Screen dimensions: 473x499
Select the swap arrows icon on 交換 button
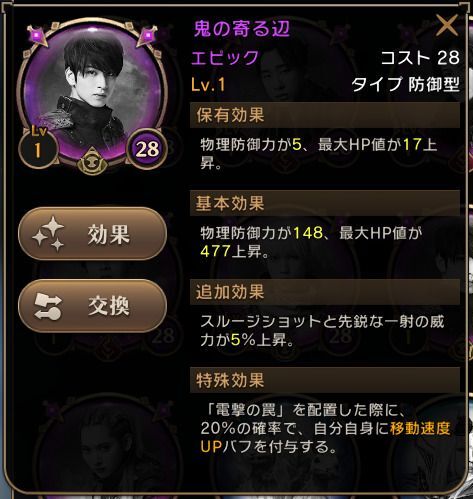[48, 306]
